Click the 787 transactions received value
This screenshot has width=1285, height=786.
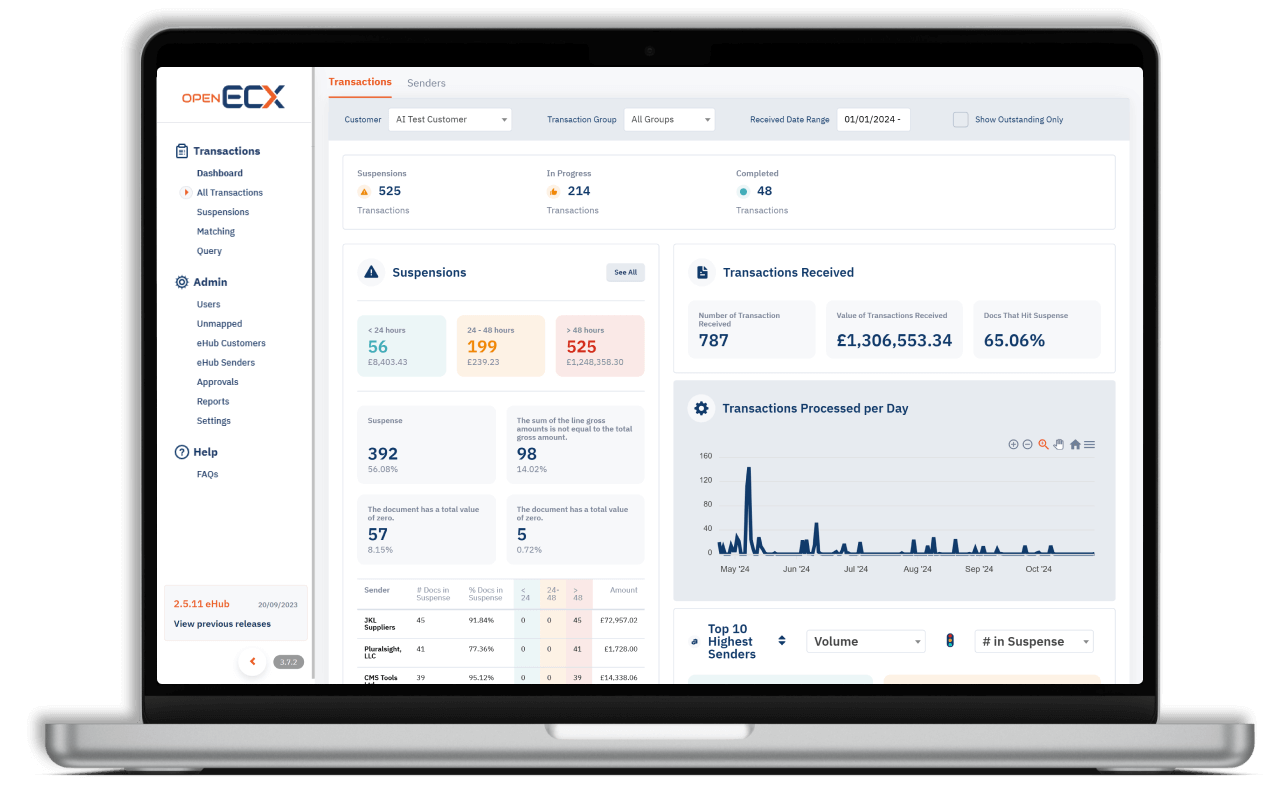point(714,341)
